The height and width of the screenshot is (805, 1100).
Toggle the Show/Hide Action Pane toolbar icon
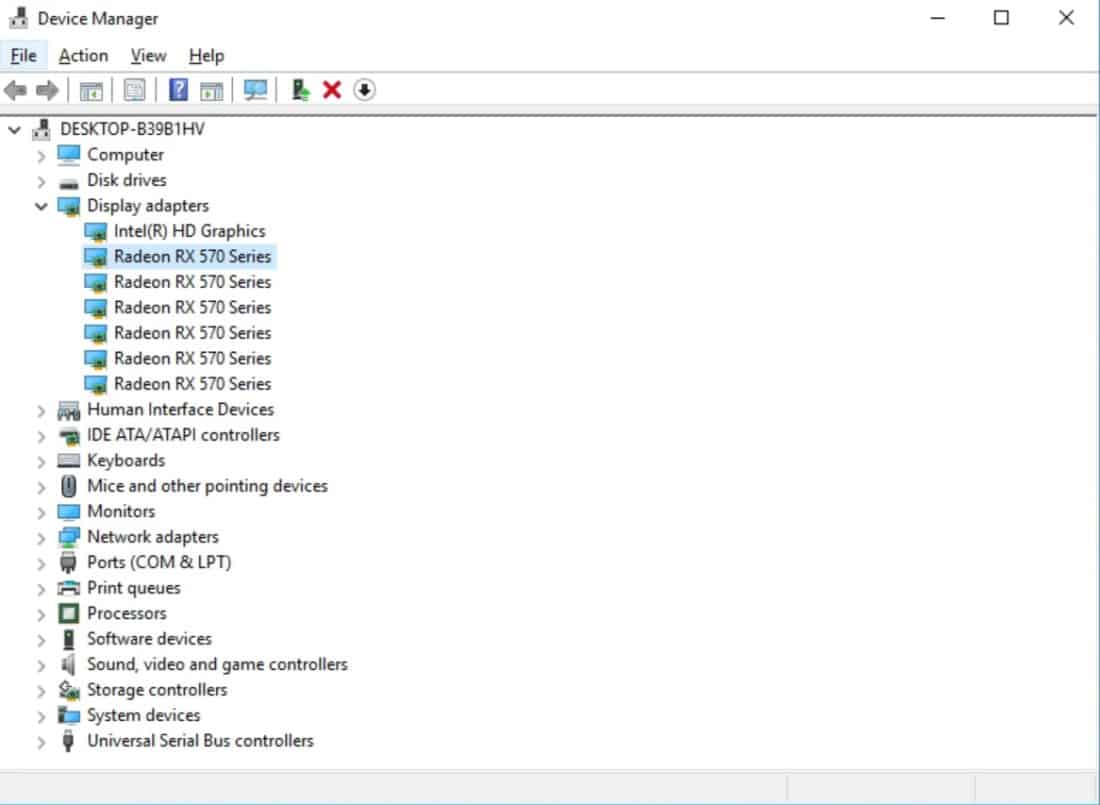(x=211, y=90)
